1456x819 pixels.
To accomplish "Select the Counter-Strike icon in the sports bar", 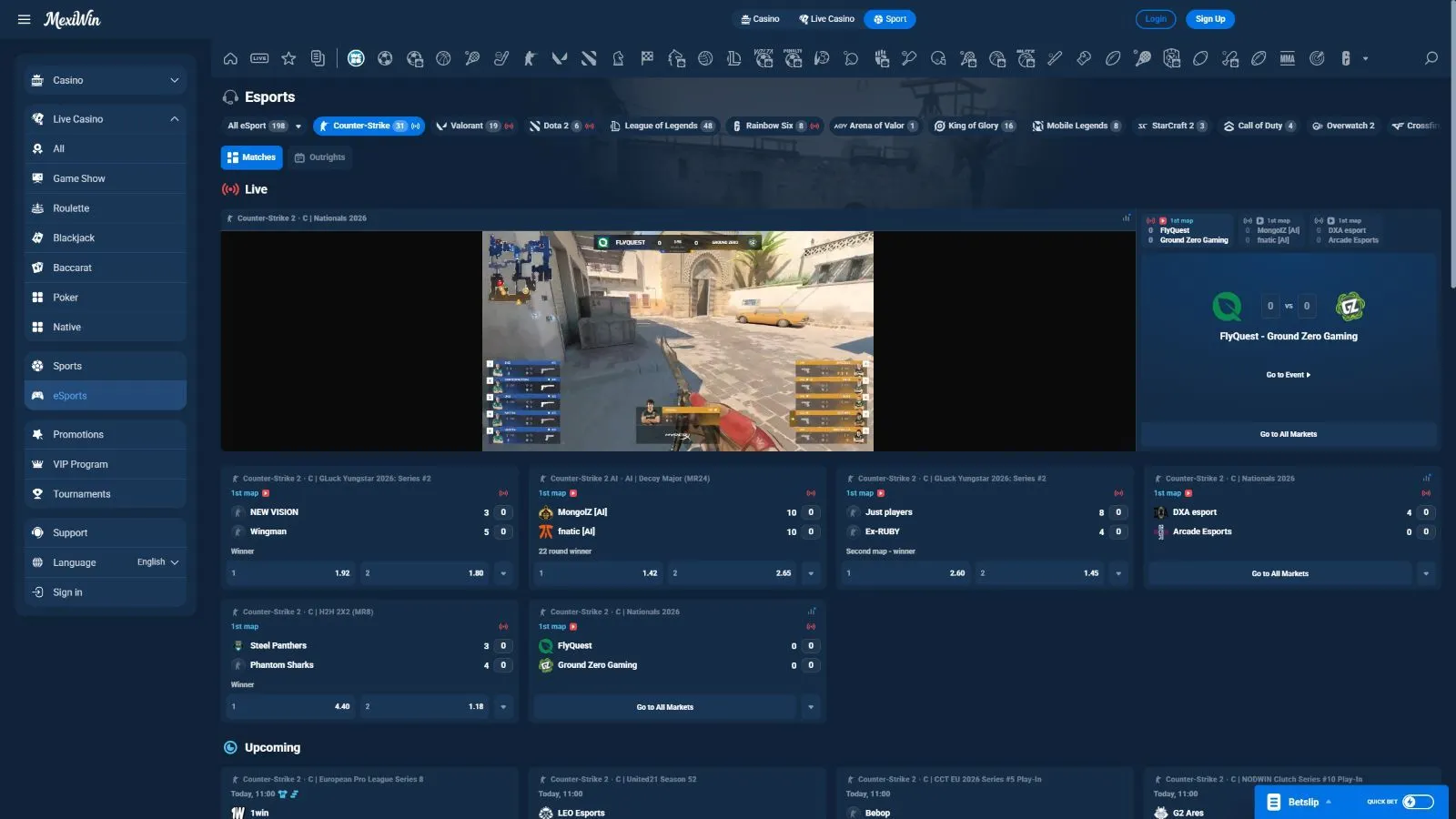I will click(531, 58).
